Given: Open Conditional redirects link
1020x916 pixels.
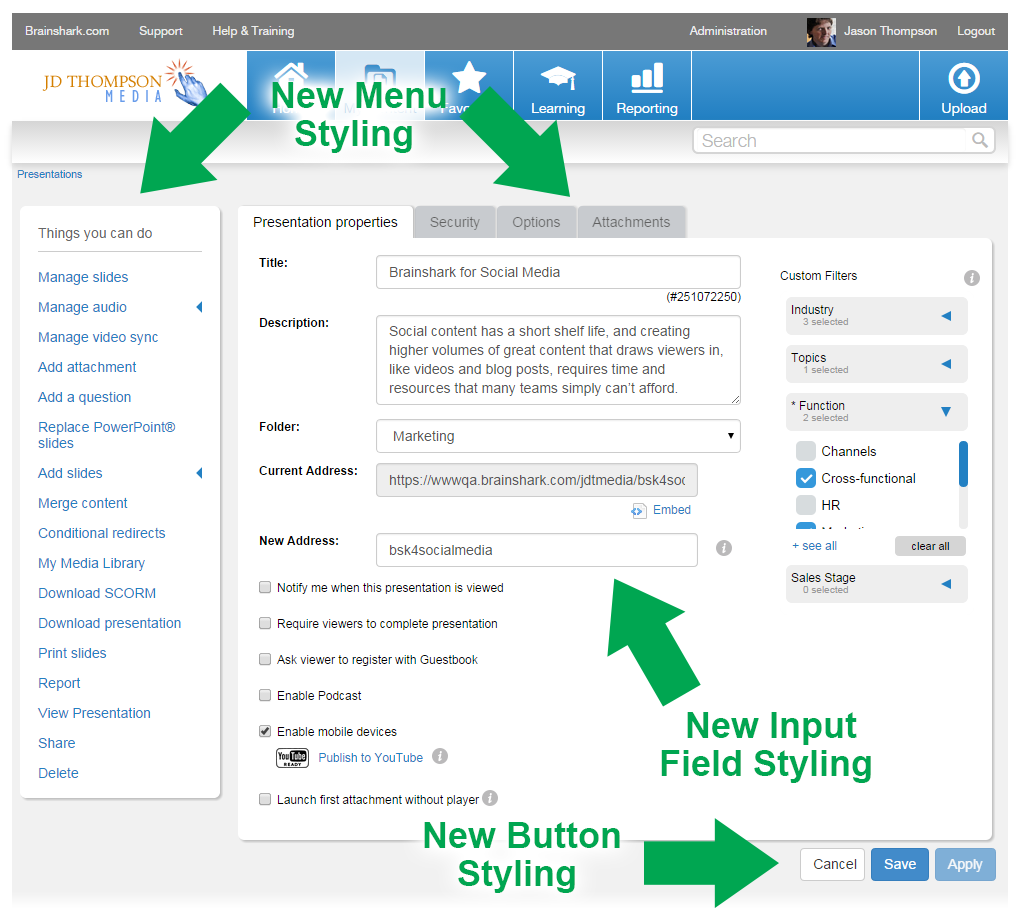Looking at the screenshot, I should pyautogui.click(x=101, y=533).
